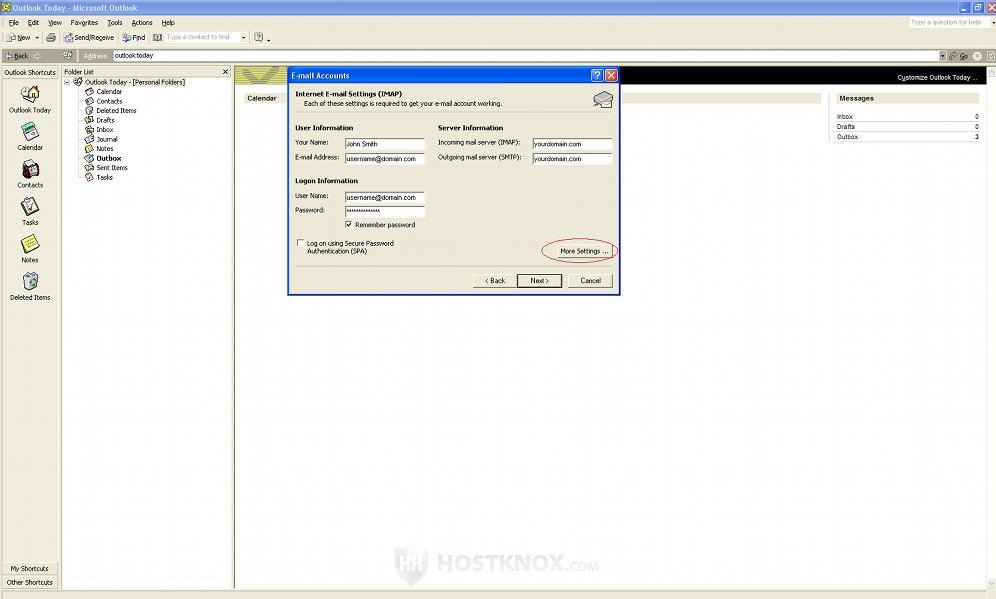Switch to the Other Shortcuts group

pyautogui.click(x=30, y=582)
